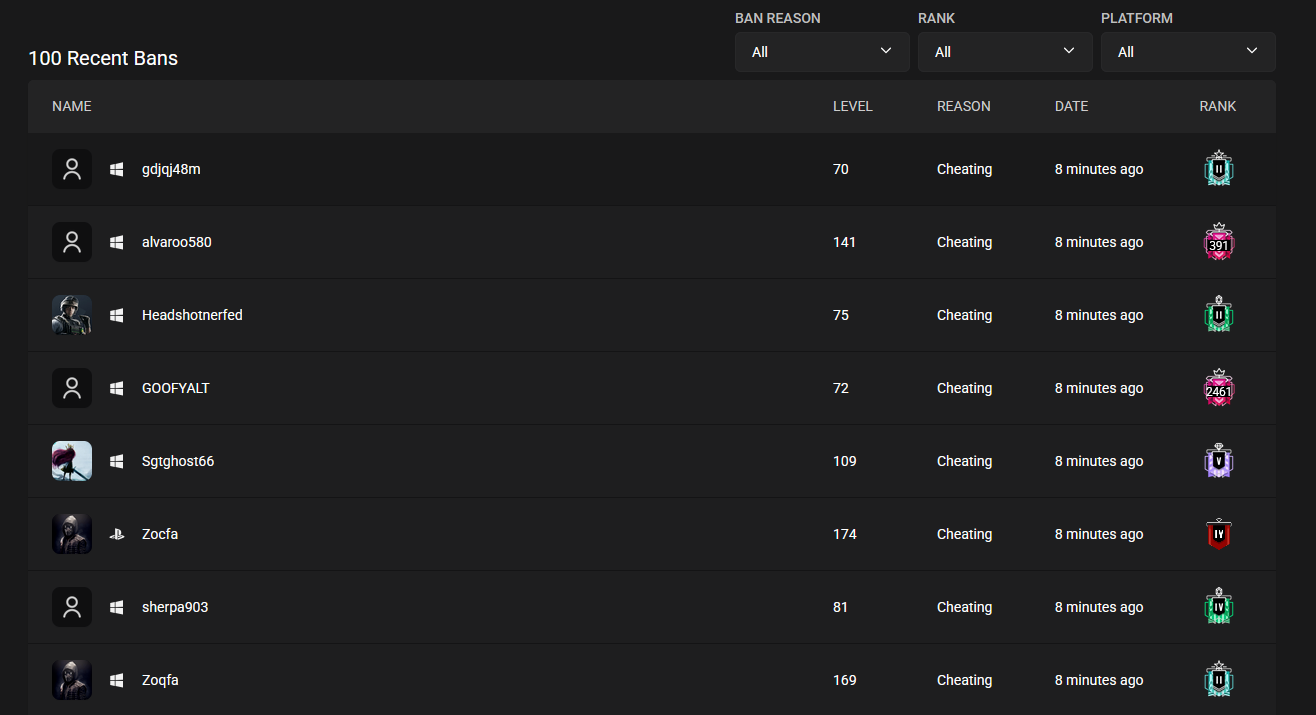Click '8 minutes ago' in alvaroo580 row
The height and width of the screenshot is (715, 1316).
coord(1099,242)
